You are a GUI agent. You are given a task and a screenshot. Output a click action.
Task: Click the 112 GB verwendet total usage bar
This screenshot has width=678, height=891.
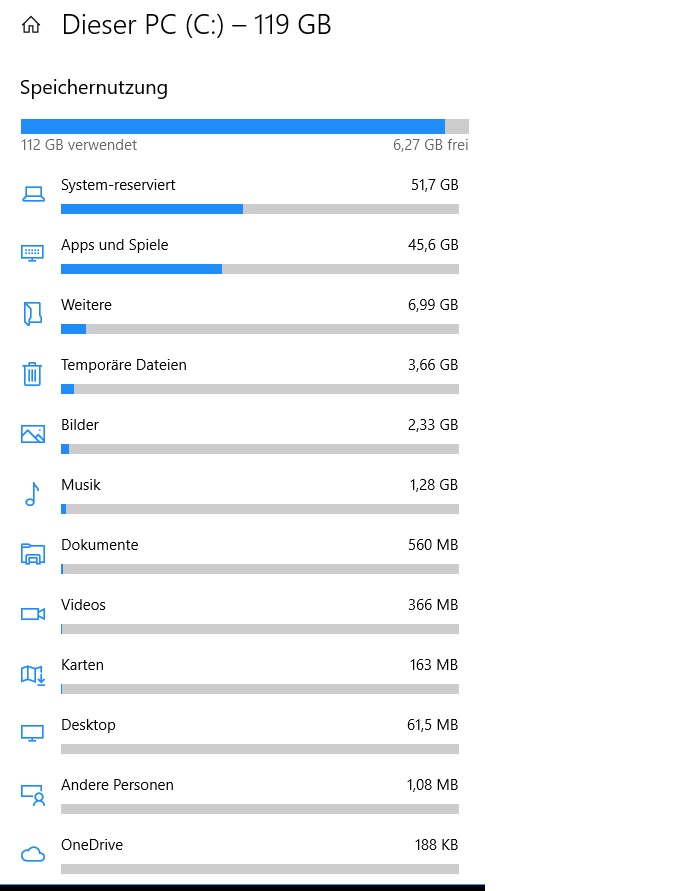pyautogui.click(x=245, y=126)
